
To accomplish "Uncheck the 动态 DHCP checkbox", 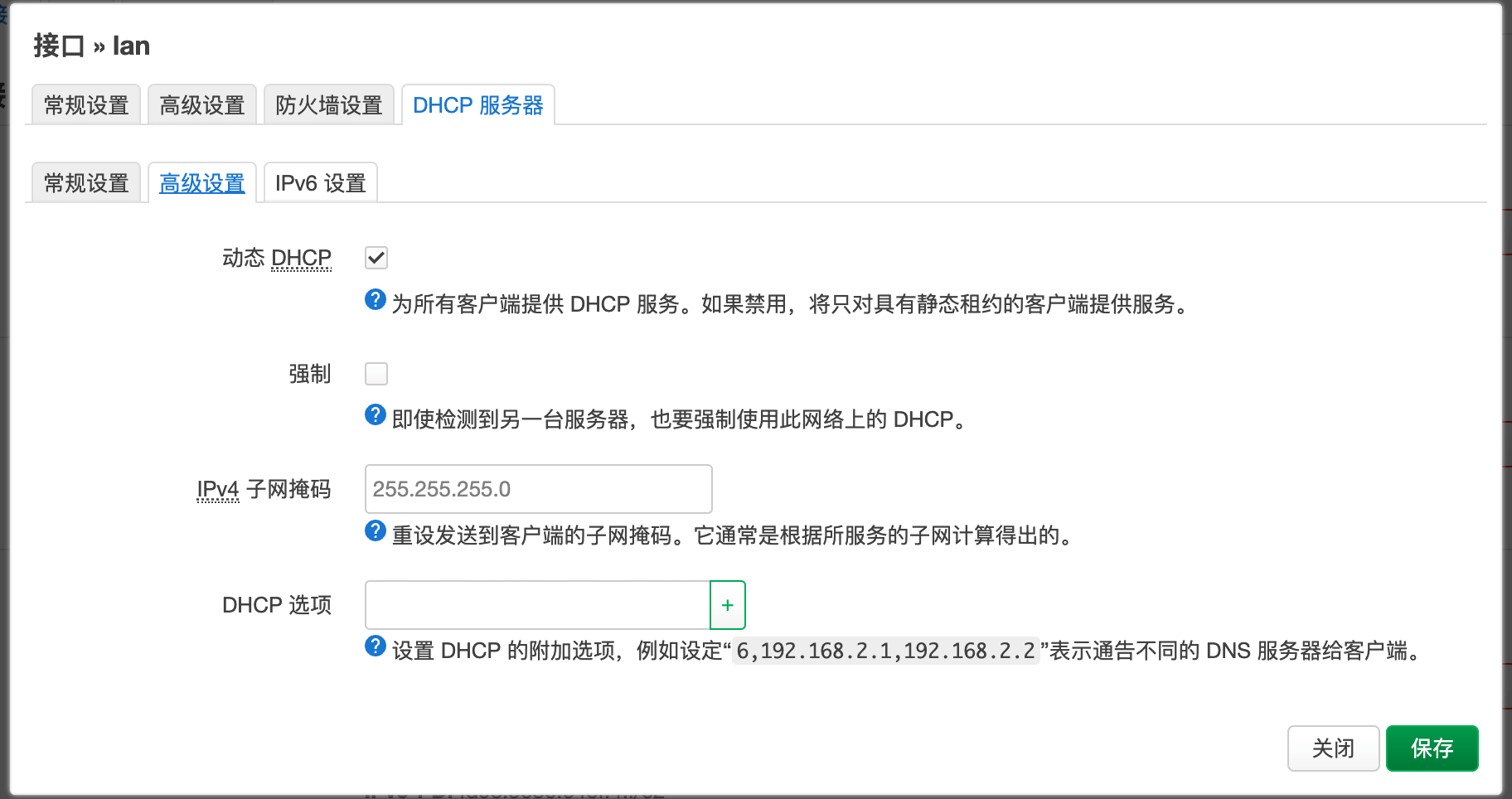I will click(376, 258).
